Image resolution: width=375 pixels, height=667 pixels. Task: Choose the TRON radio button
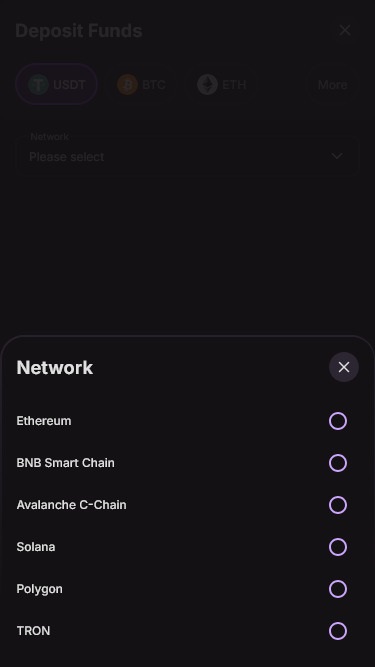click(338, 631)
